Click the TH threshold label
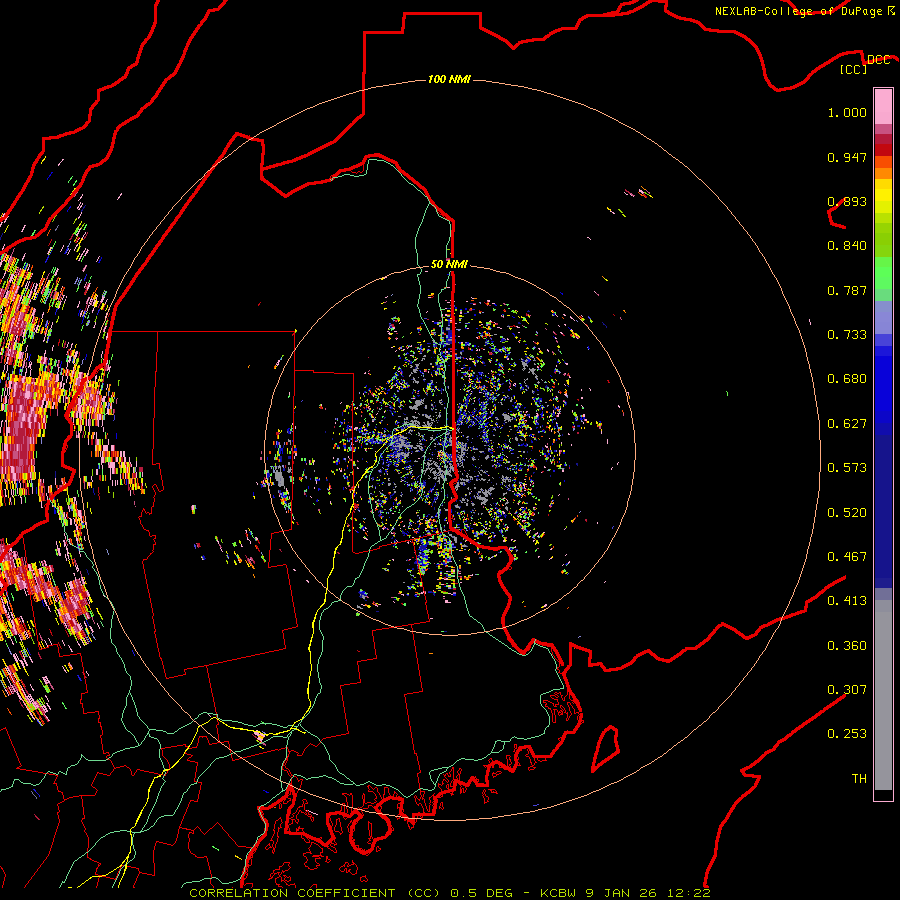 [x=859, y=779]
